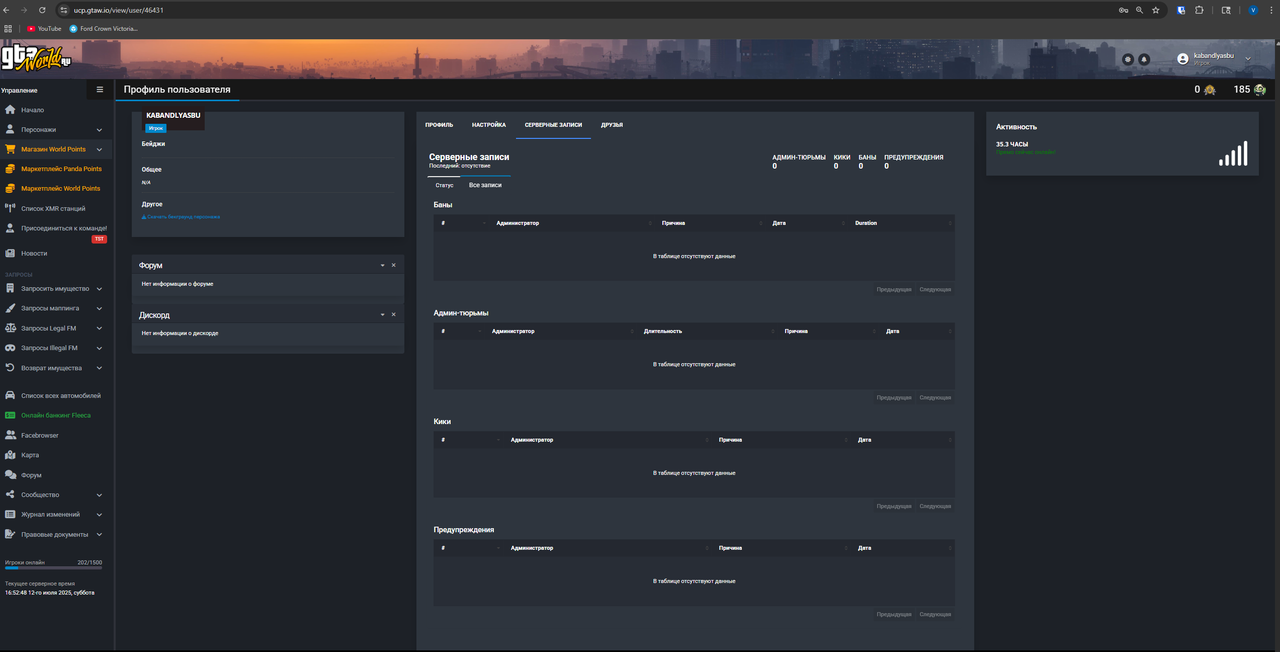Open the notifications bell icon

point(1144,60)
